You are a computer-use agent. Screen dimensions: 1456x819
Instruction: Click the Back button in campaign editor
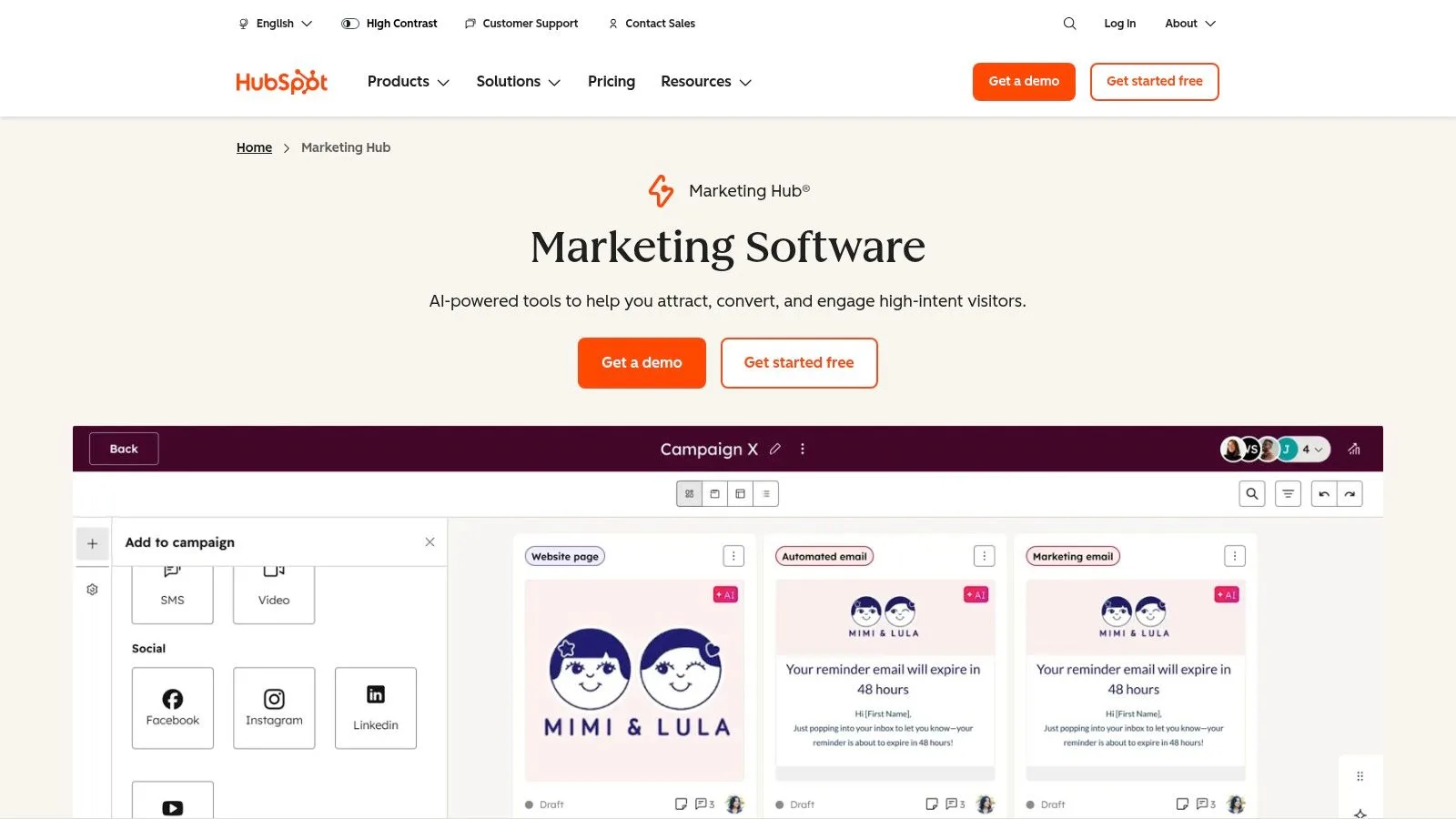[x=124, y=449]
